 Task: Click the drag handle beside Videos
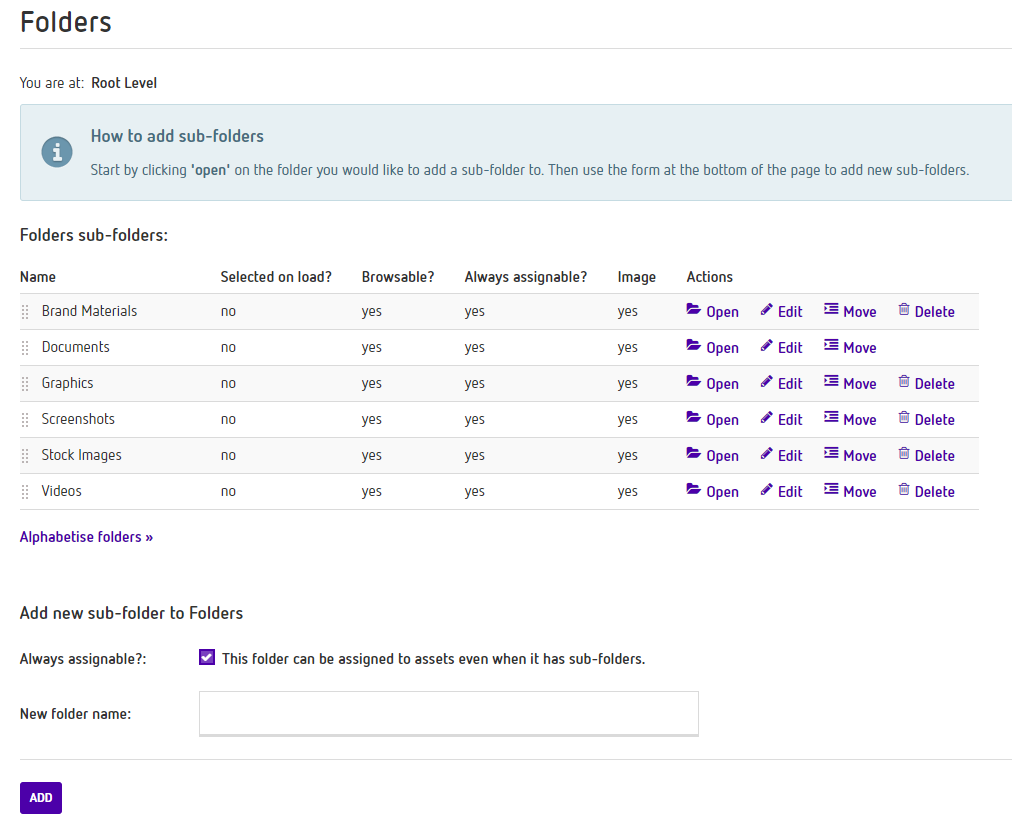pos(25,493)
